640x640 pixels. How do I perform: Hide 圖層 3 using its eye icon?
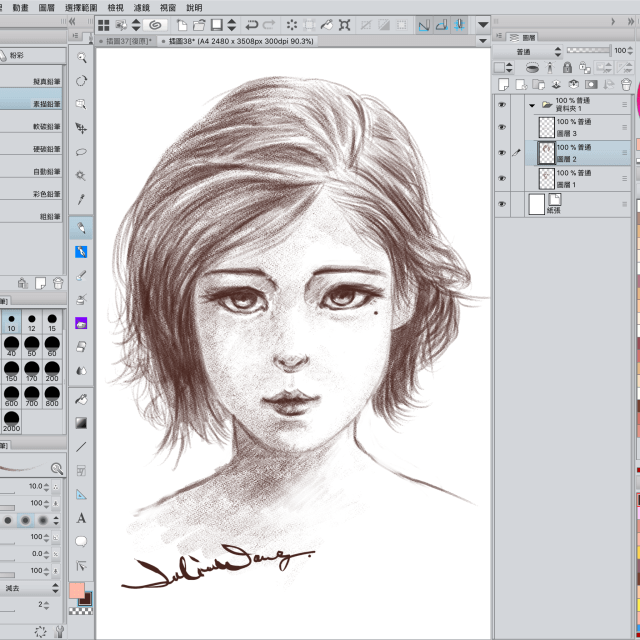point(502,127)
